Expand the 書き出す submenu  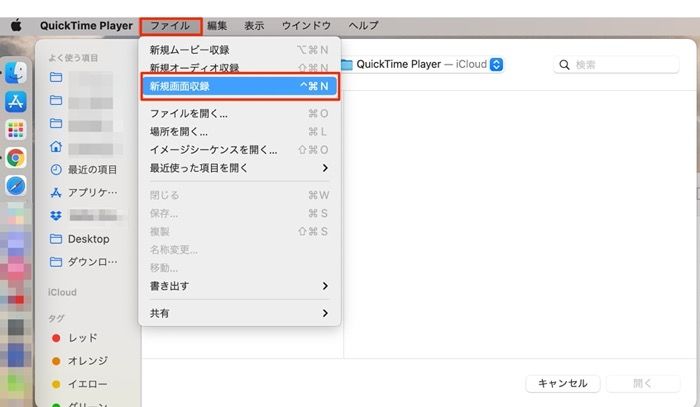tap(239, 286)
